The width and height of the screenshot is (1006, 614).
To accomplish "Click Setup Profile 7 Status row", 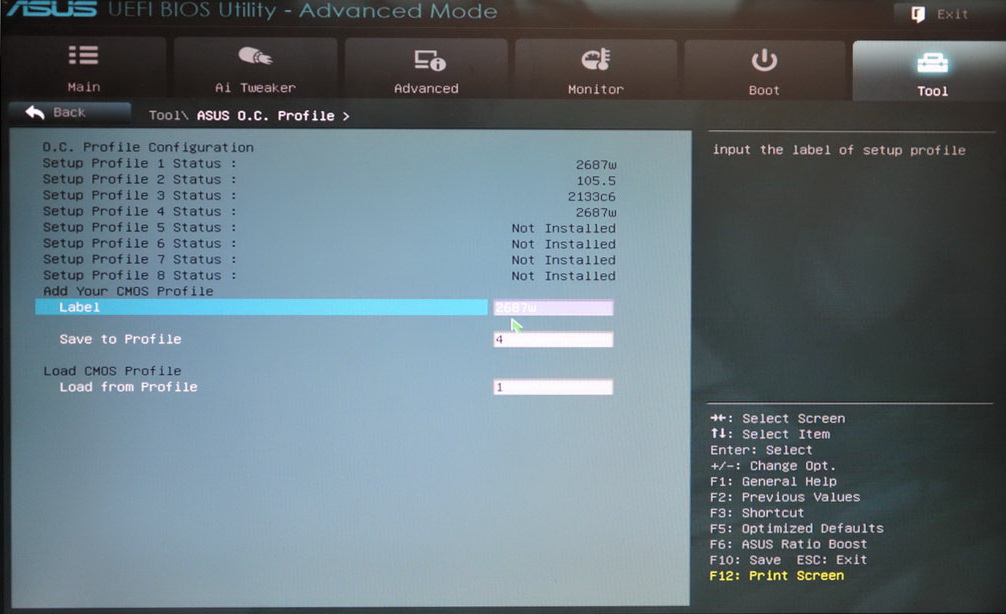I will (329, 260).
